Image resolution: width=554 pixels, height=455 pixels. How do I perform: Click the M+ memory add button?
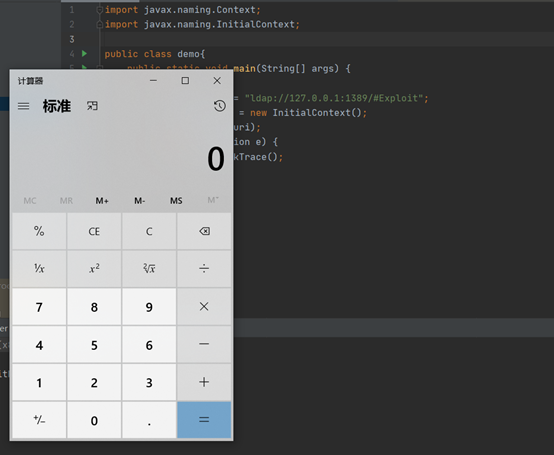coord(102,201)
